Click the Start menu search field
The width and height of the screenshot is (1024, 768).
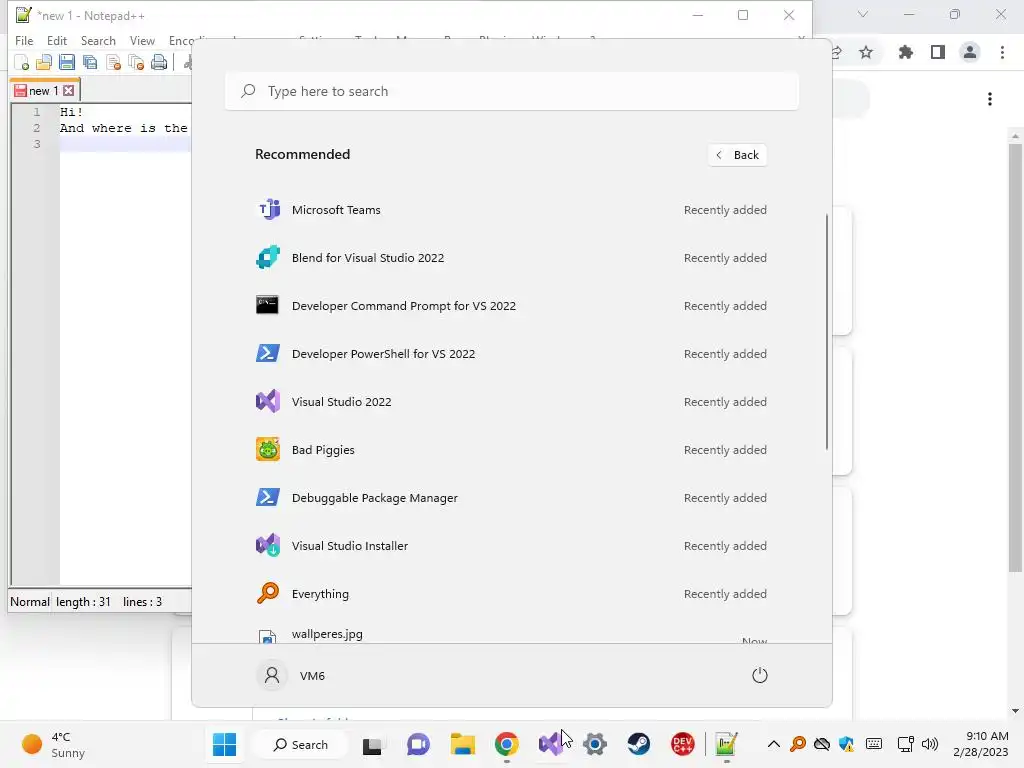coord(511,91)
